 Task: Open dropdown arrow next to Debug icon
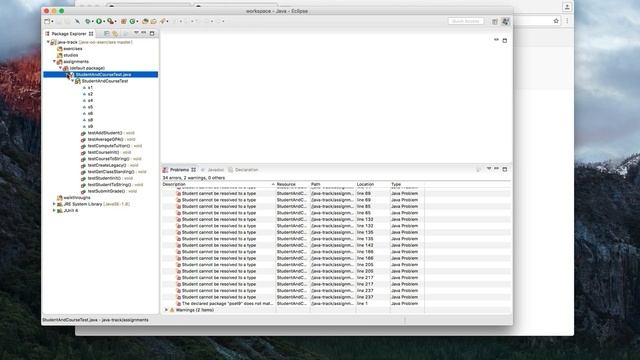click(93, 22)
